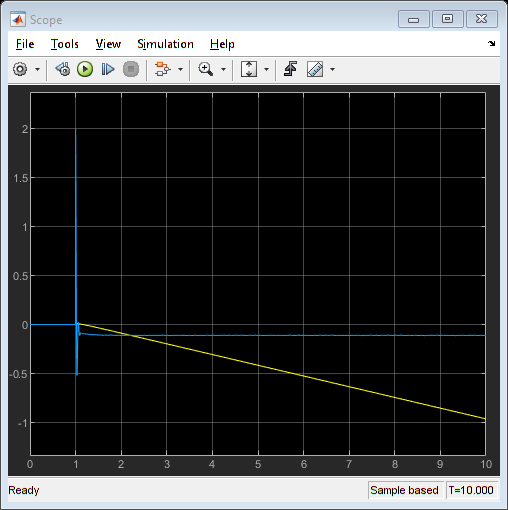
Task: Click the Ready status text
Action: click(x=24, y=490)
